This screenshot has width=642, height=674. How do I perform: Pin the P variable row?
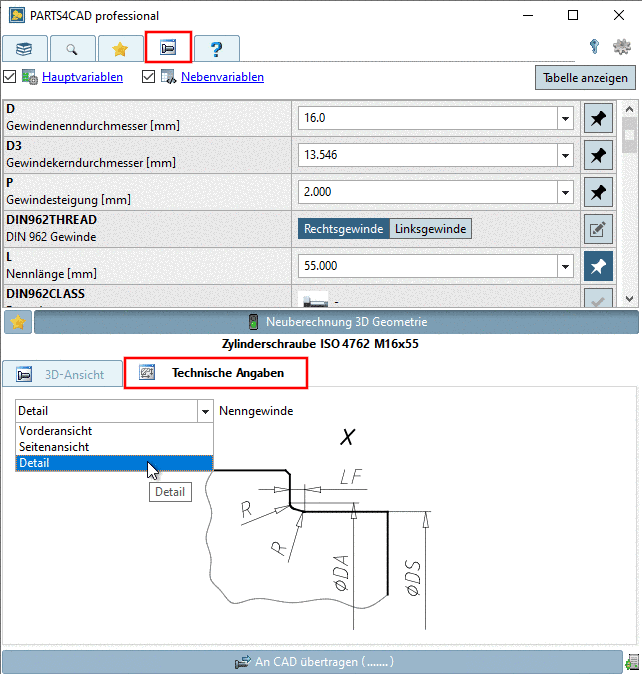(x=598, y=192)
